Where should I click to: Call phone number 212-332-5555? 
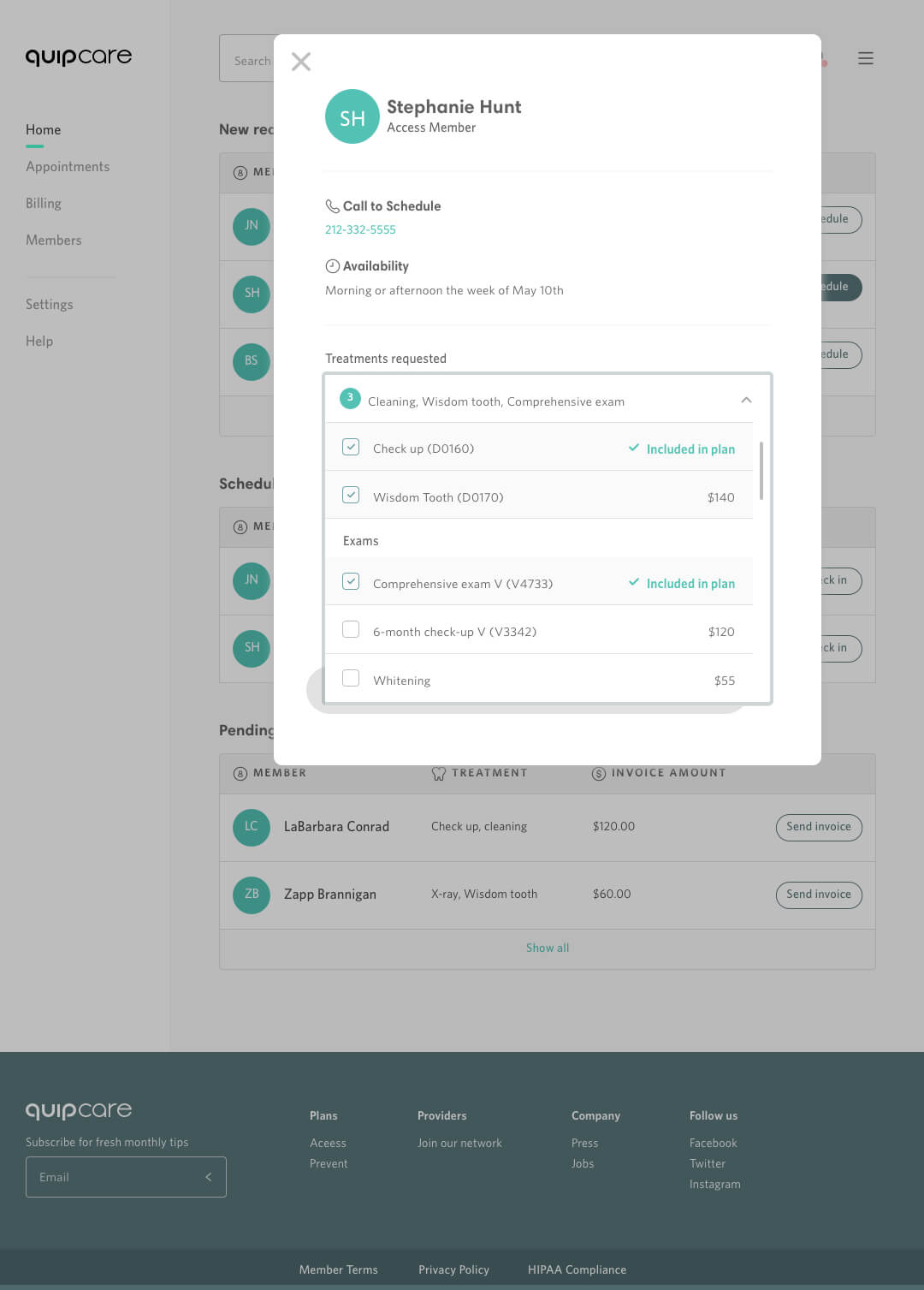(360, 229)
